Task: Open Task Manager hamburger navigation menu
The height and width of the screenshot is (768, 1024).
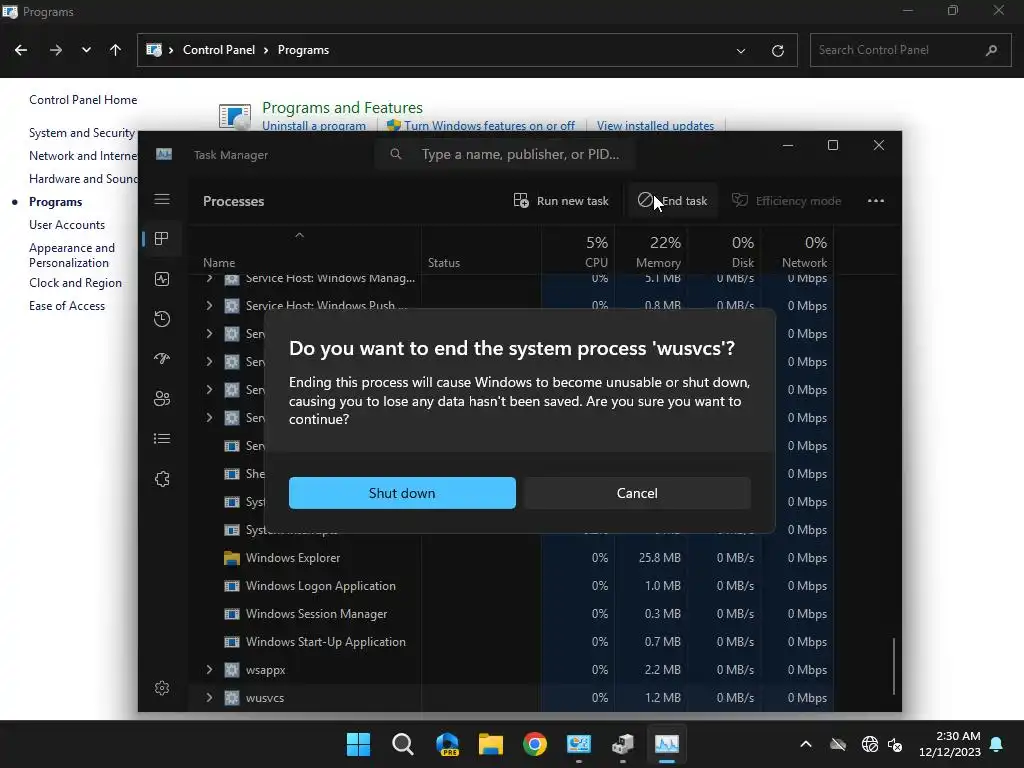Action: tap(162, 200)
